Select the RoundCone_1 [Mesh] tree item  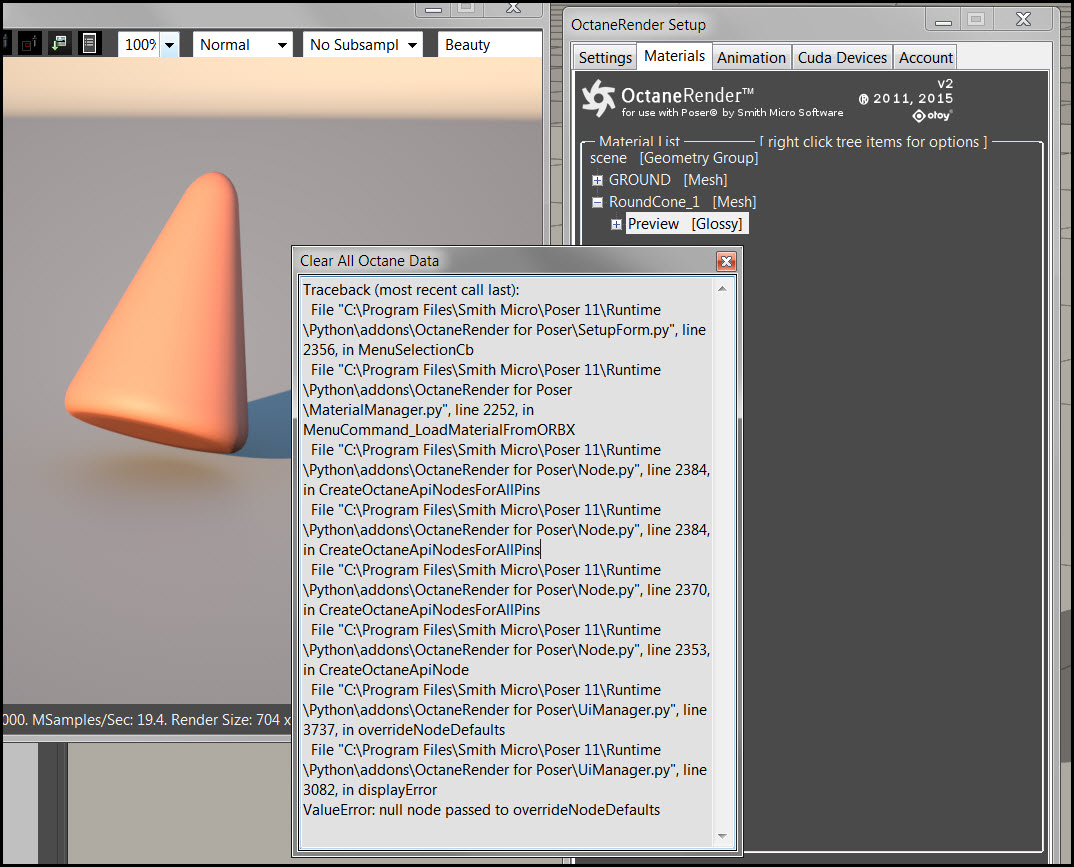(682, 202)
